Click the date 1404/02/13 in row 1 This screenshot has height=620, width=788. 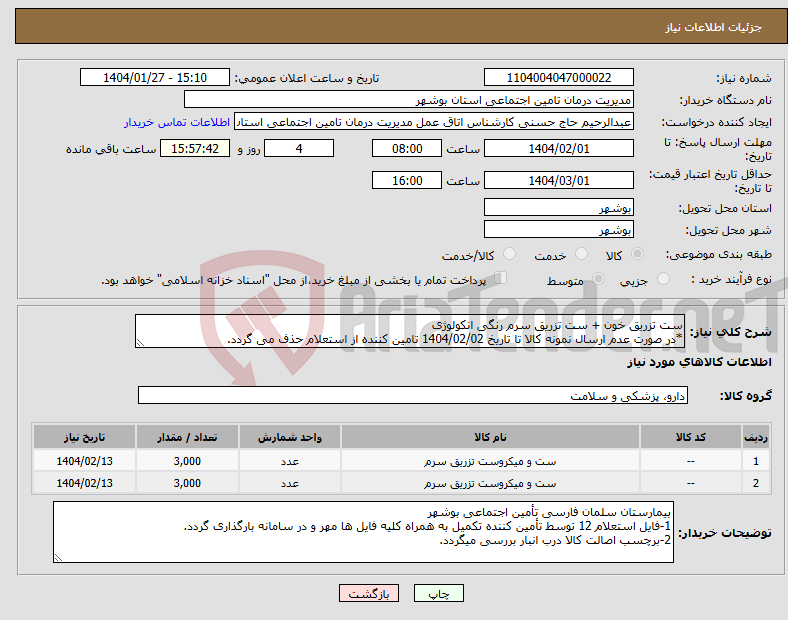84,461
